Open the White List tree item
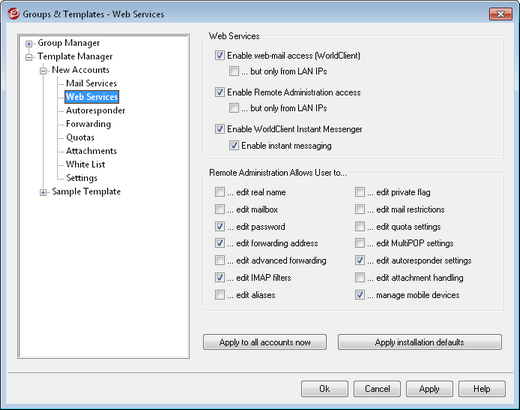 pos(85,164)
